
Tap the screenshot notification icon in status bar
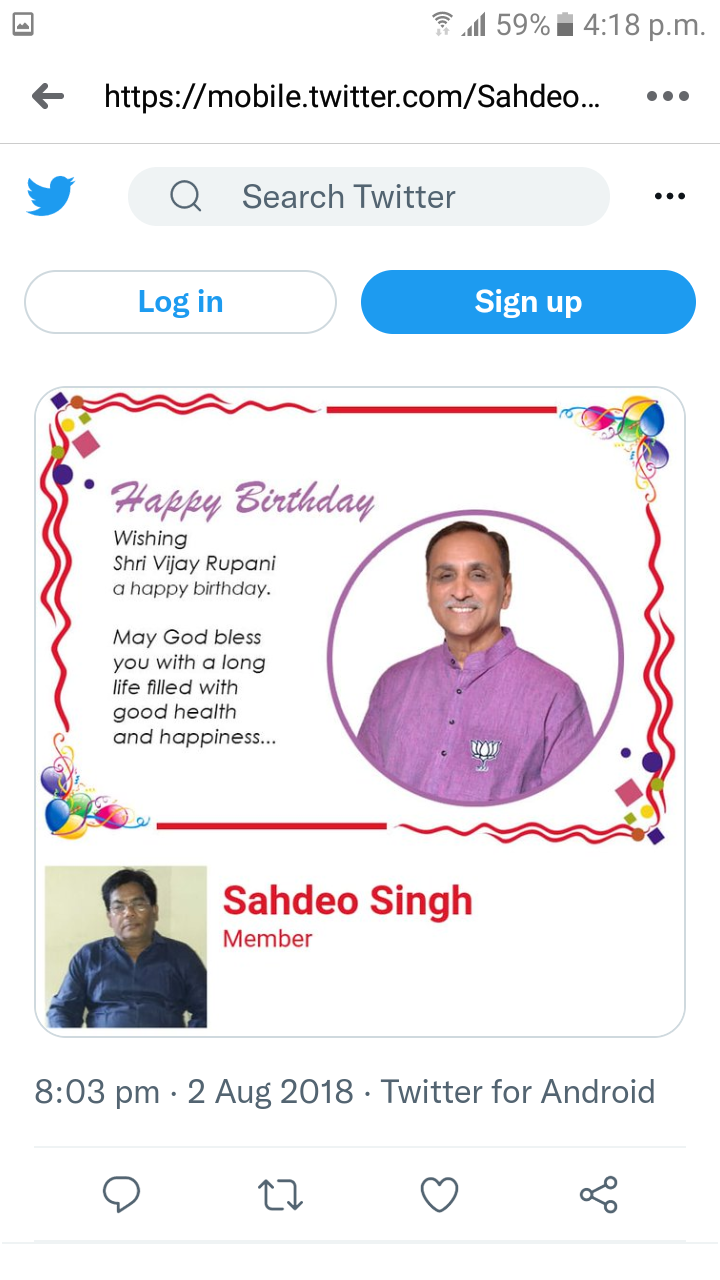tap(24, 22)
